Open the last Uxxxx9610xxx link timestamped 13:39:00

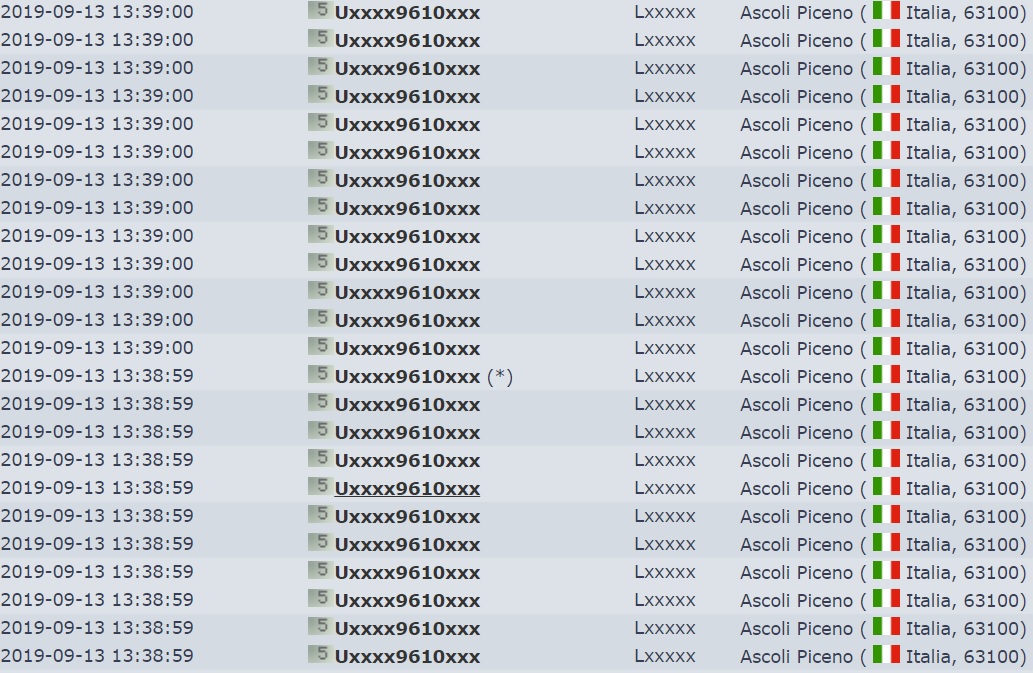[x=407, y=348]
